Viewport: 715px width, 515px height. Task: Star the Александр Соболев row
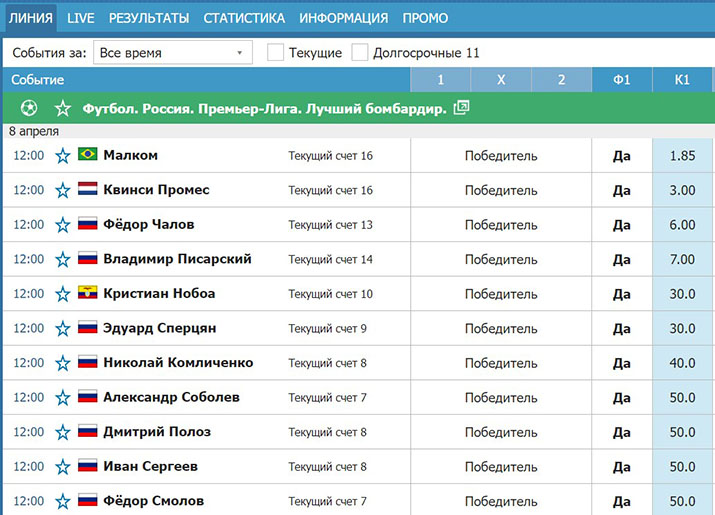coord(62,398)
